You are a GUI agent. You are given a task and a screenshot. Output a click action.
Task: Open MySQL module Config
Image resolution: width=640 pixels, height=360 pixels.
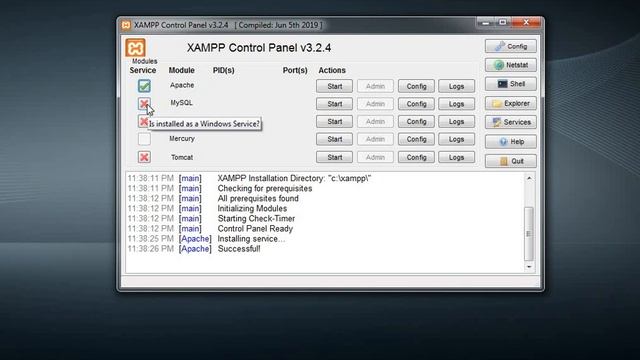point(416,104)
